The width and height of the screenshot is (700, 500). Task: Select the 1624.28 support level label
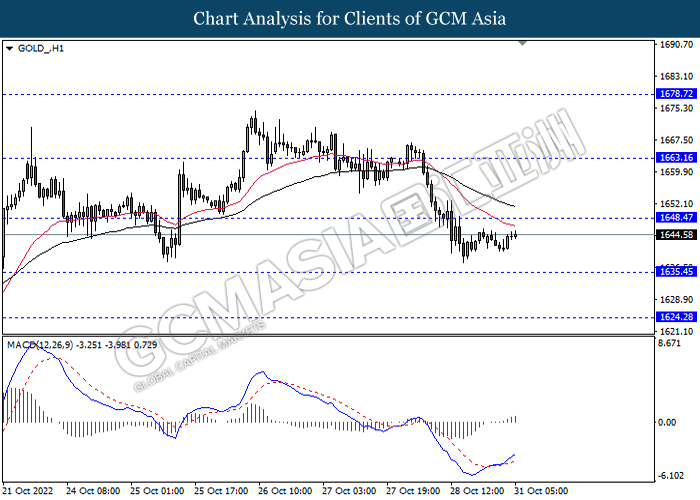676,317
